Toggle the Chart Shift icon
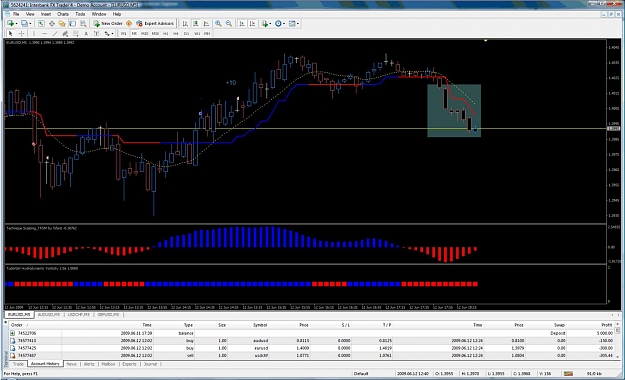 (x=252, y=24)
